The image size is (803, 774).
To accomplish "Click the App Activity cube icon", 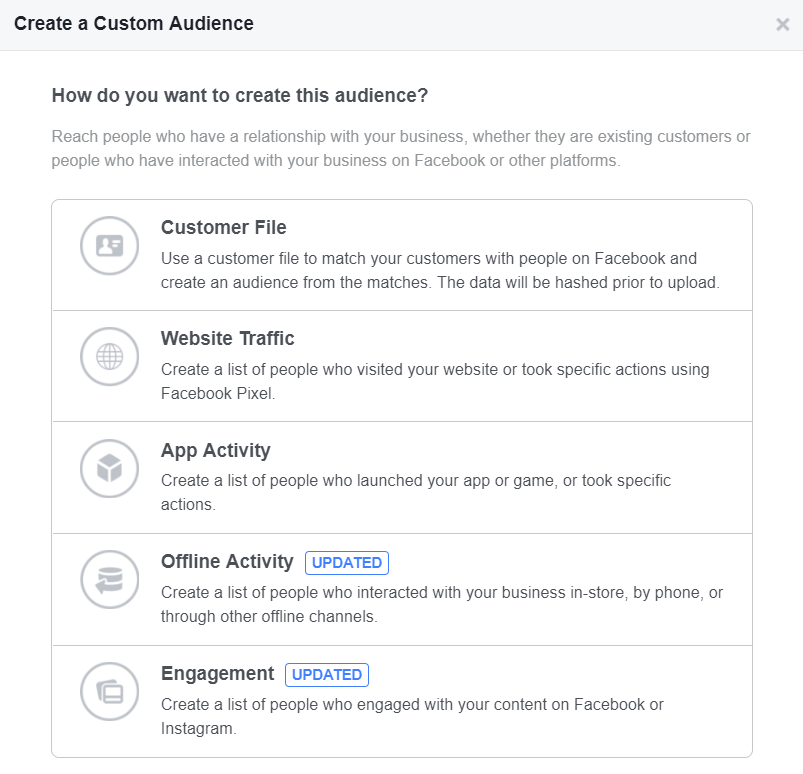I will 109,468.
